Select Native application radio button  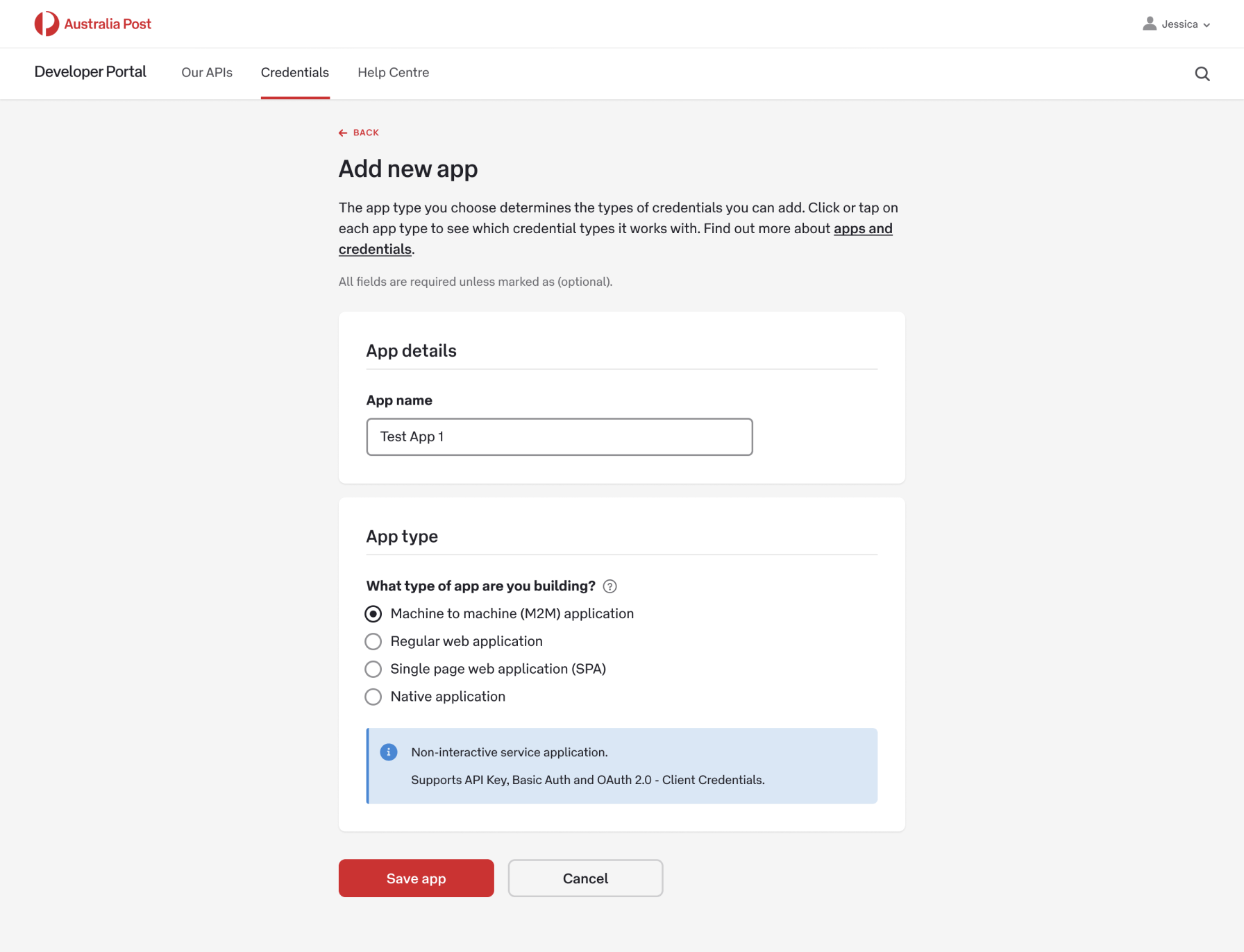(x=373, y=697)
